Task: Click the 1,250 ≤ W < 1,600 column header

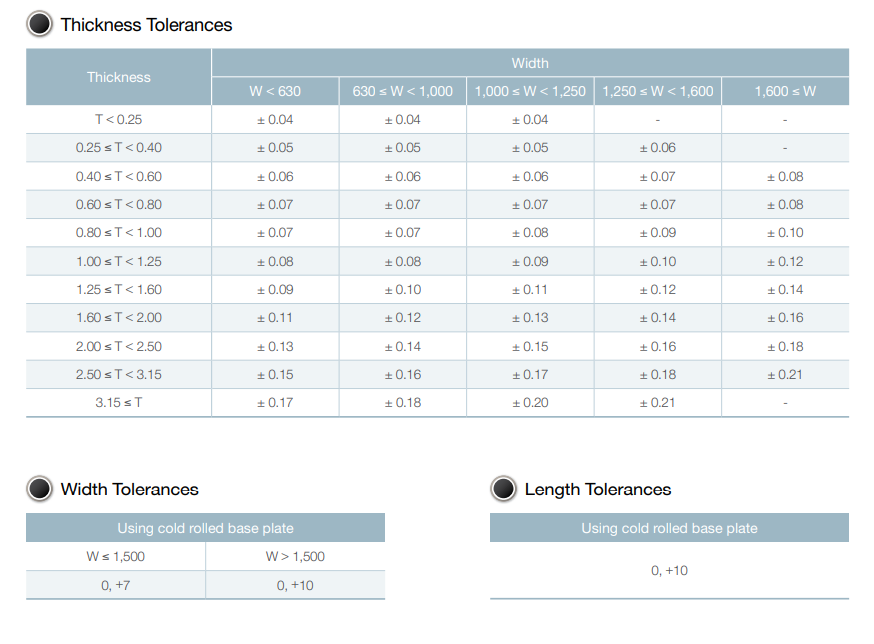Action: [658, 91]
